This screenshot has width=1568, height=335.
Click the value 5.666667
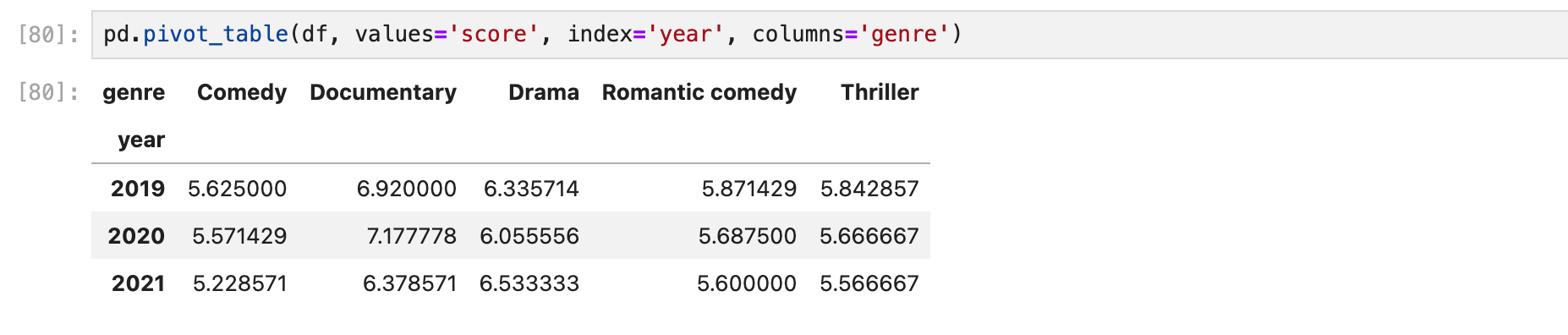pyautogui.click(x=869, y=235)
